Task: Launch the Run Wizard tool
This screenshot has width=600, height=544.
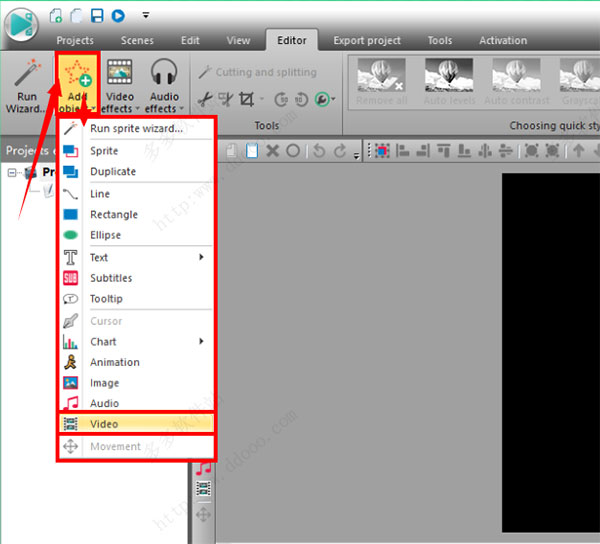Action: coord(26,86)
